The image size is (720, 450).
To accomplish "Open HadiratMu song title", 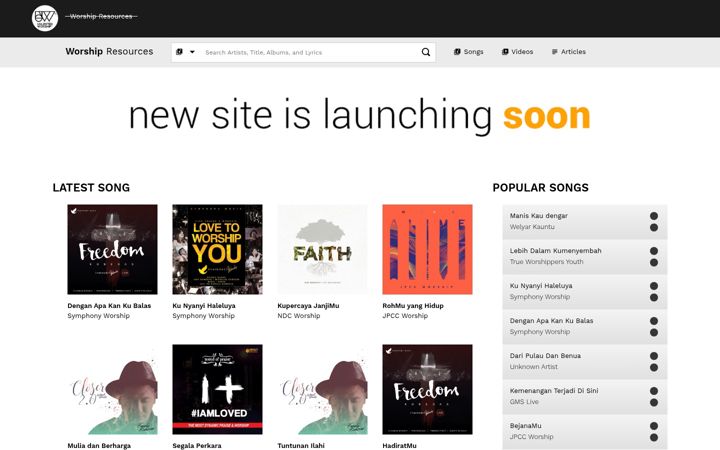I will [x=399, y=445].
